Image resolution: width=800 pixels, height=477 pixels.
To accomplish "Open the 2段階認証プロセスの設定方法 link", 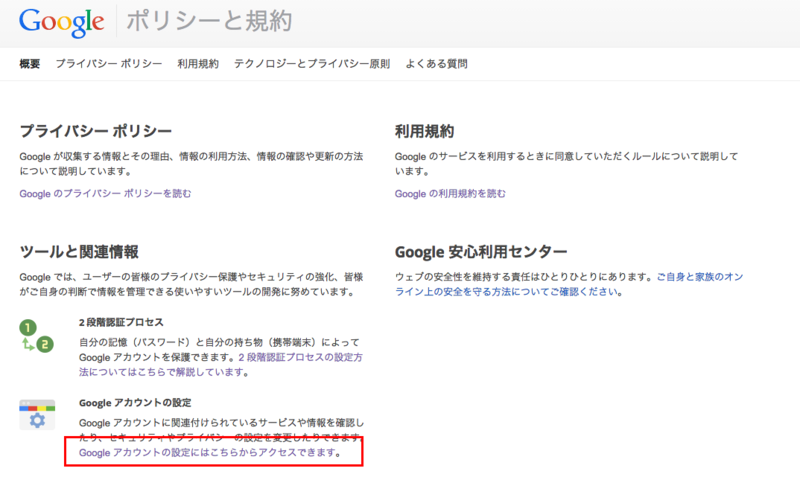I will (221, 364).
